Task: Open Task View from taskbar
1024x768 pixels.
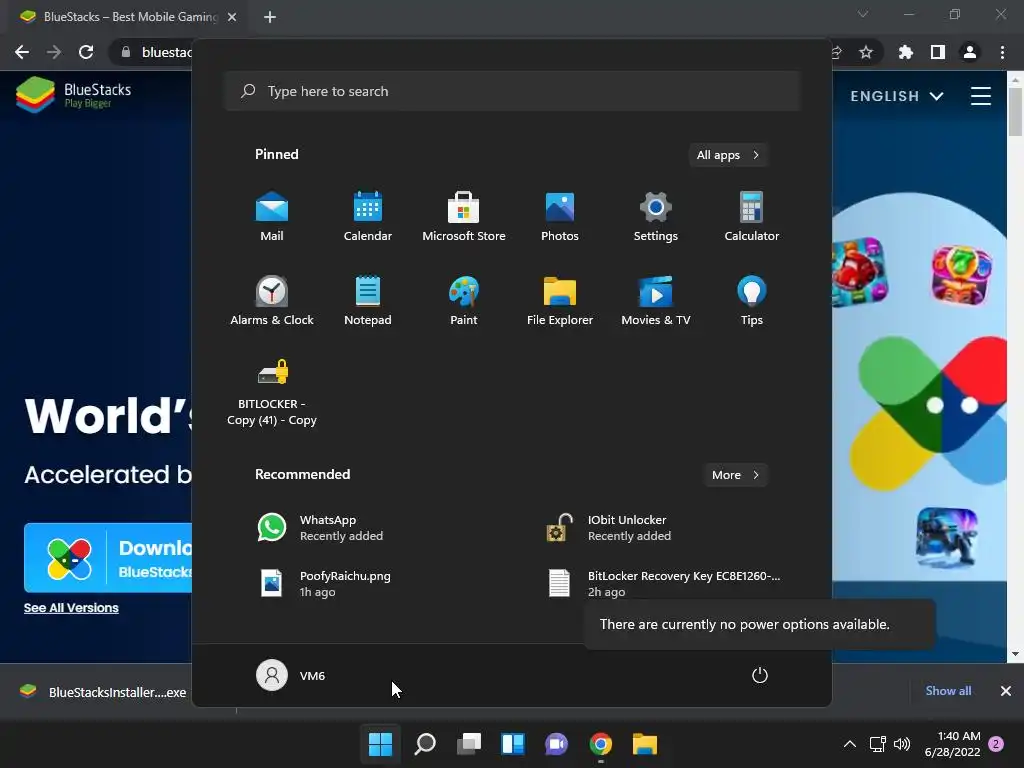Action: pyautogui.click(x=468, y=744)
